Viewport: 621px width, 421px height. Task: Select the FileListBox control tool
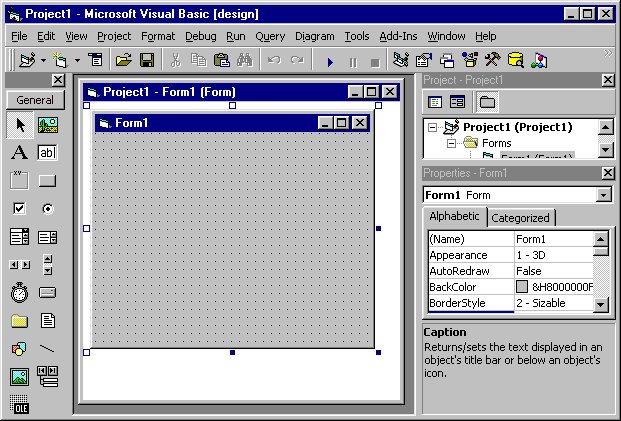click(x=48, y=321)
